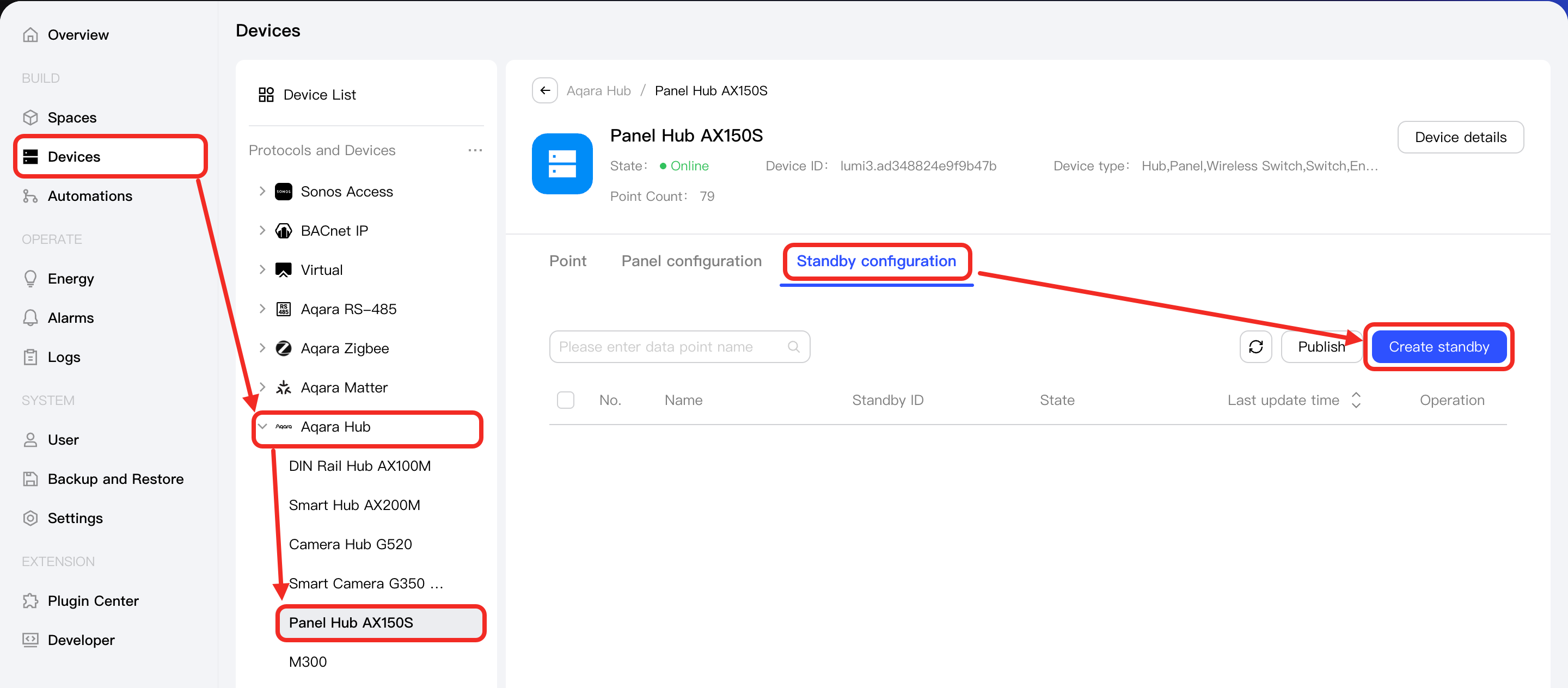Viewport: 1568px width, 688px height.
Task: Sort by Last update time arrows
Action: tap(1356, 400)
